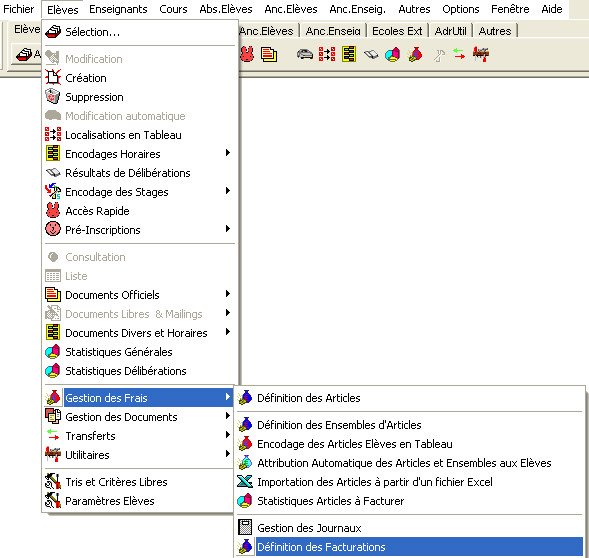Switch to the AdrUtil tab

[450, 31]
